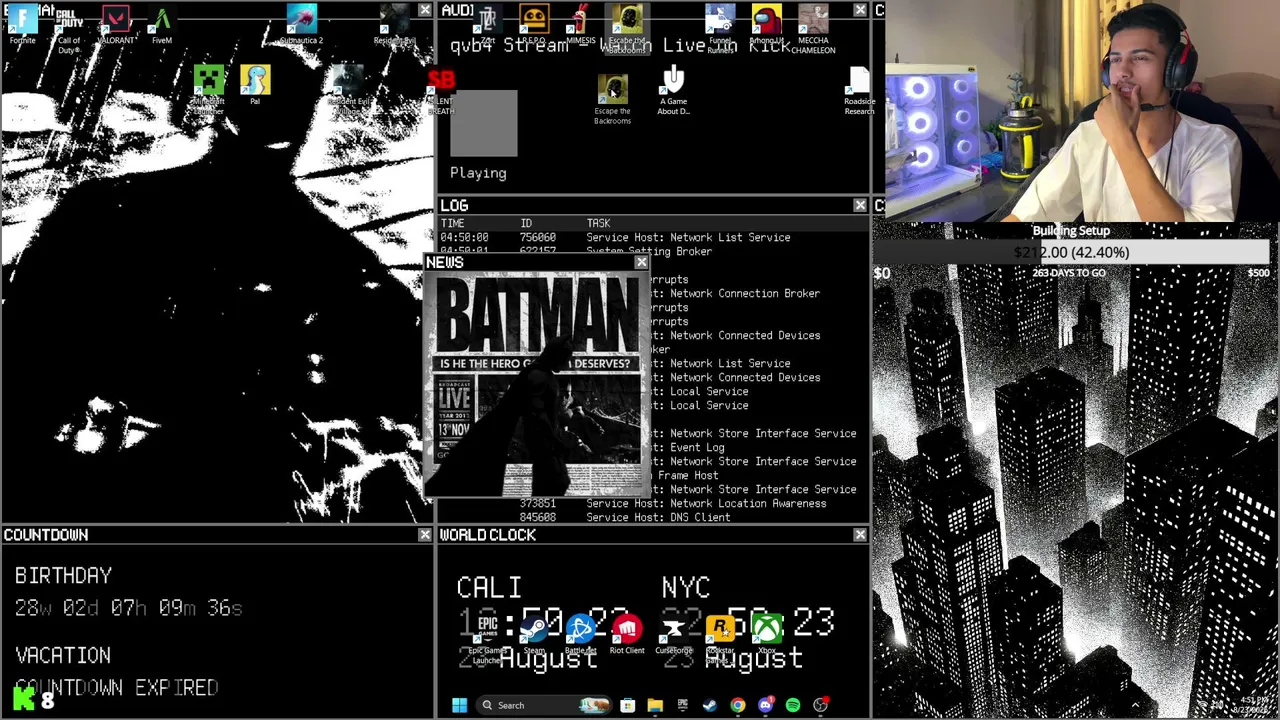
Task: Open OBS Studio from the taskbar
Action: coord(820,705)
